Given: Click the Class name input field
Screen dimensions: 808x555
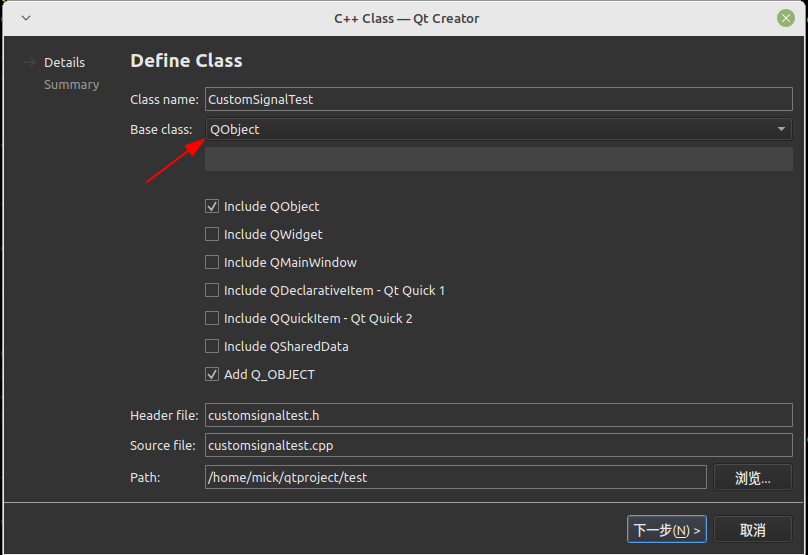Looking at the screenshot, I should (498, 100).
